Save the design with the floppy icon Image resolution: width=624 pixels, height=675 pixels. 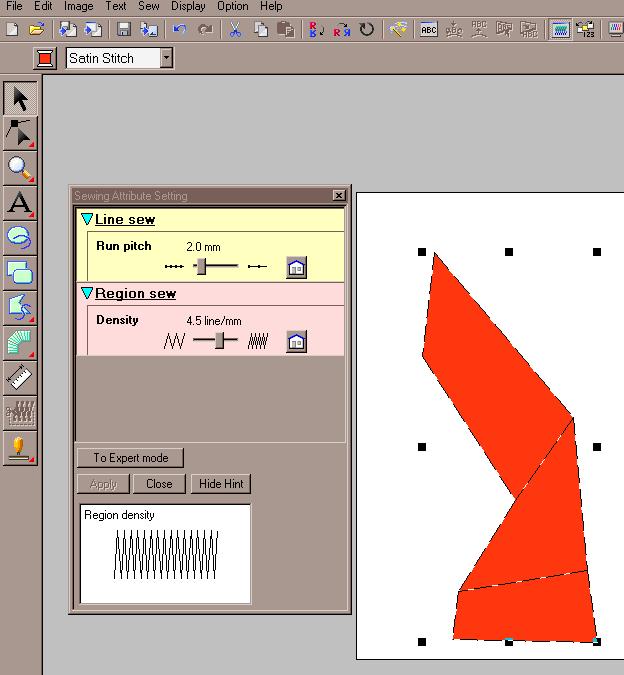tap(124, 30)
